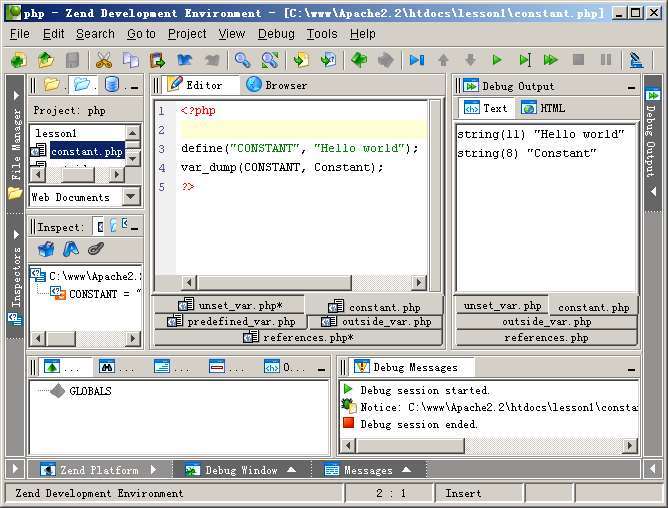Click the blue letter A icon in Inspectors
Viewport: 668px width, 508px height.
point(71,249)
